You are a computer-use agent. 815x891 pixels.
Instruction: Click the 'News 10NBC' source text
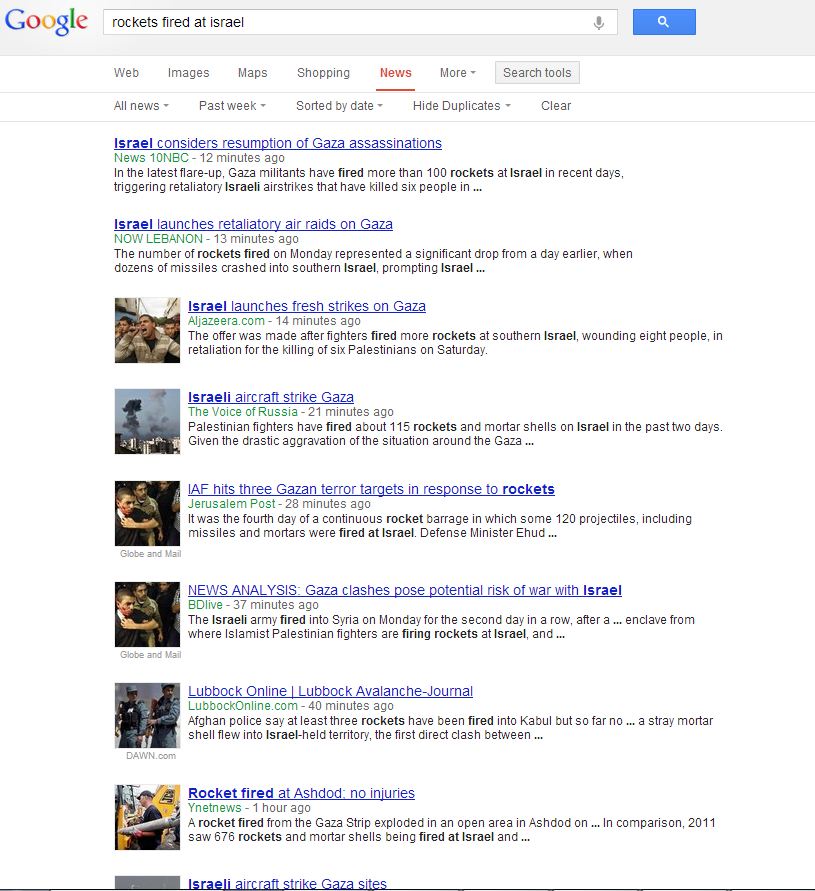(x=151, y=158)
